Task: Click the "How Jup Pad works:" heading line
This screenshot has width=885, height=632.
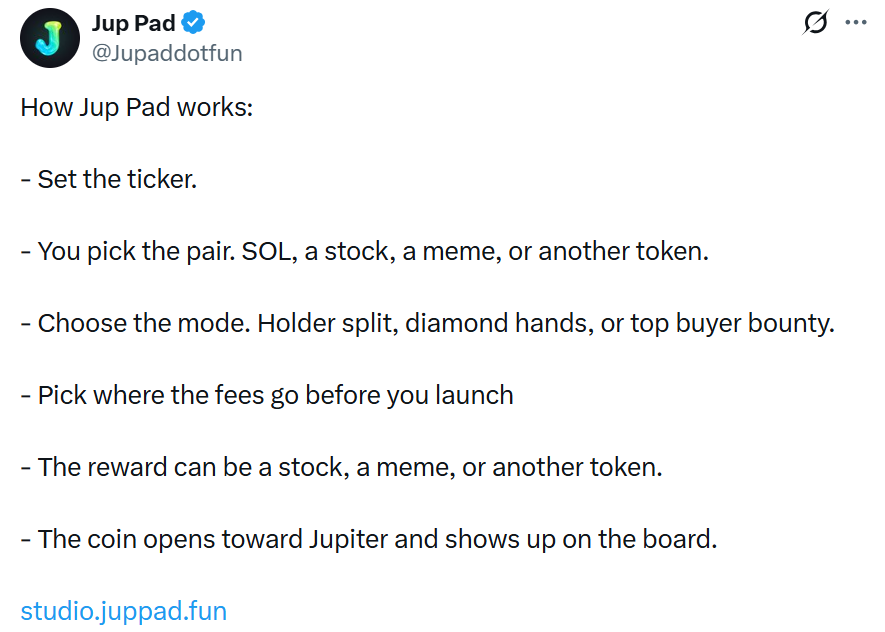Action: point(137,107)
